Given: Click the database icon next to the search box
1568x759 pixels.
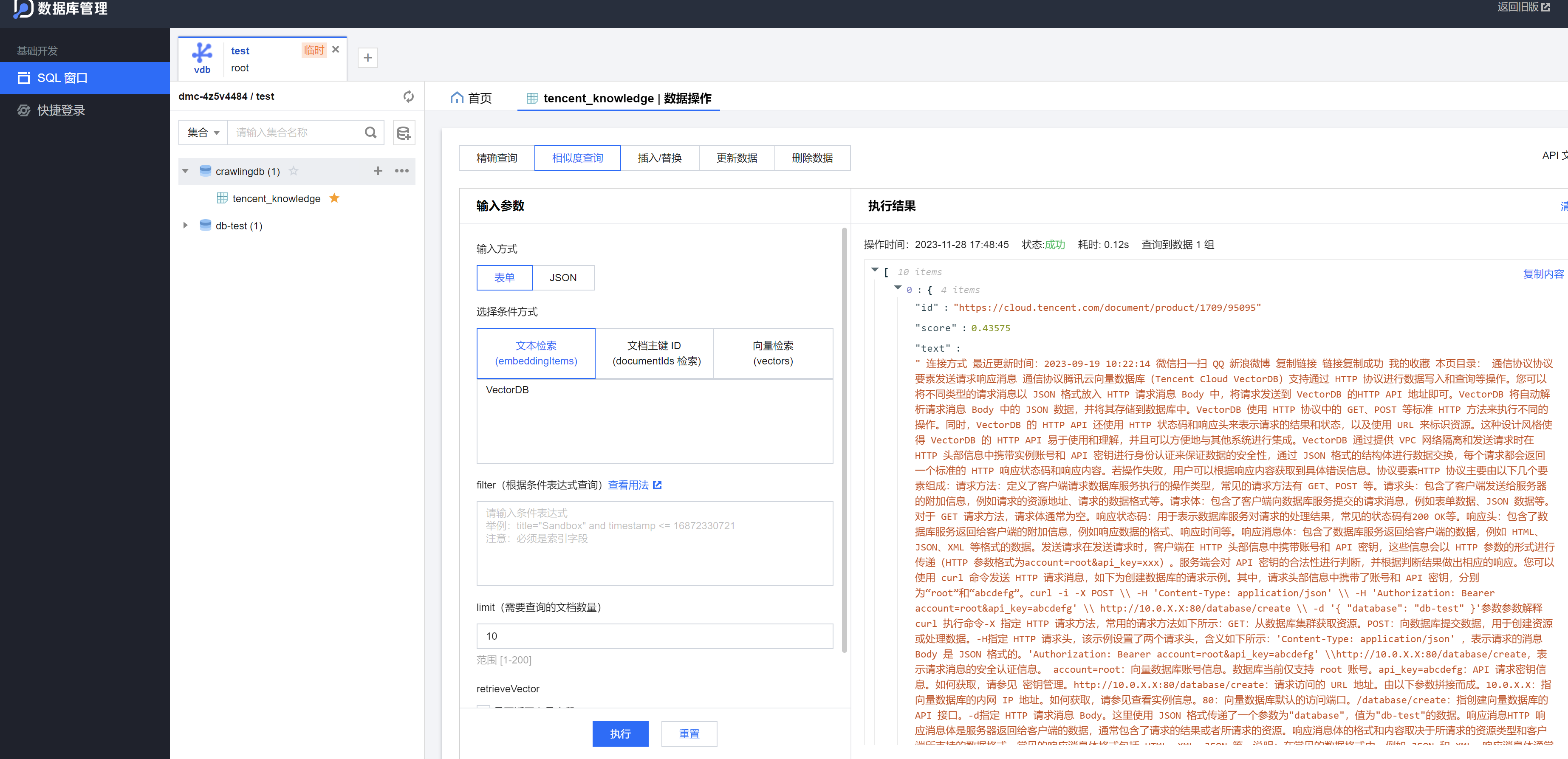Looking at the screenshot, I should (x=403, y=132).
